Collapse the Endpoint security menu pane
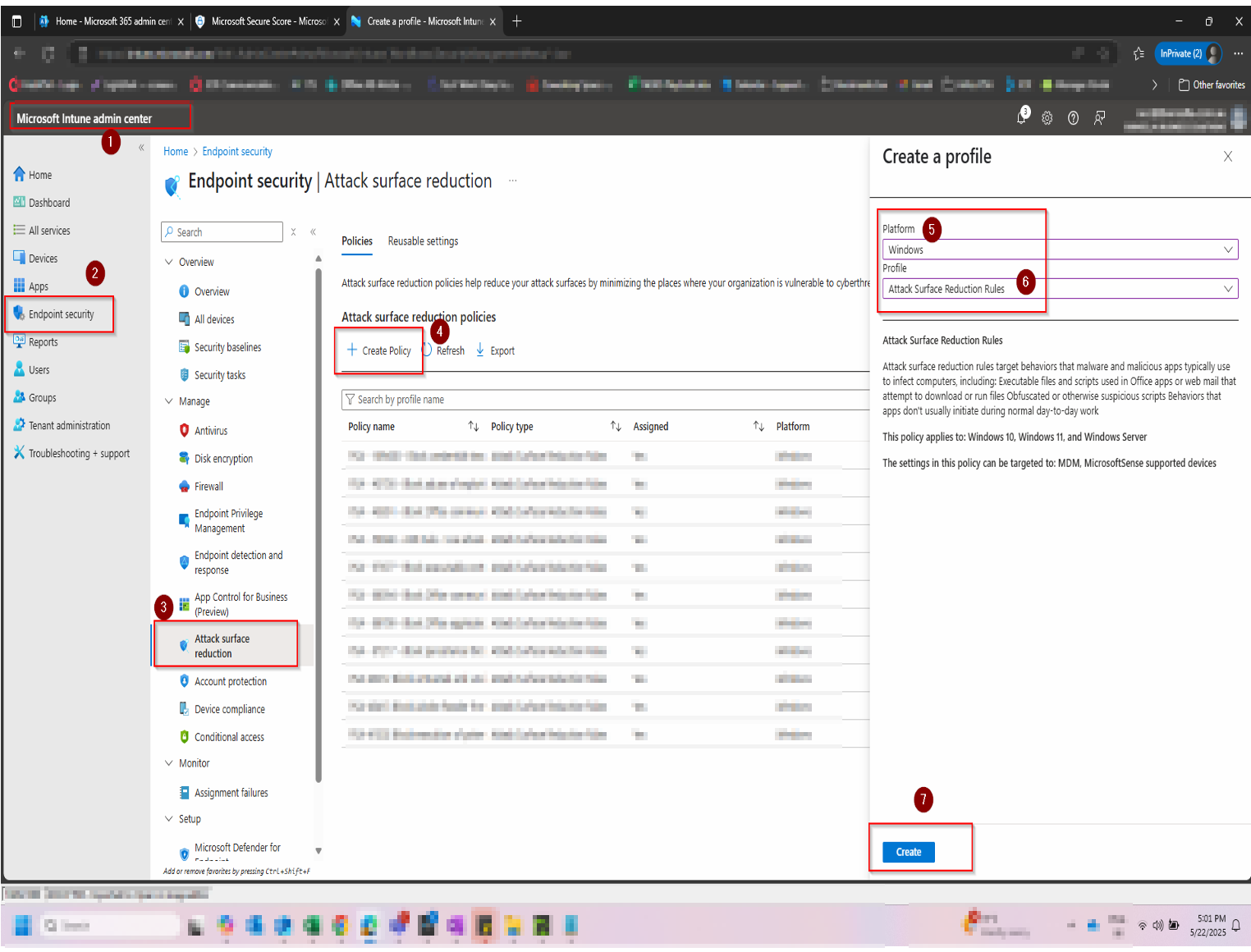The width and height of the screenshot is (1251, 952). tap(313, 232)
